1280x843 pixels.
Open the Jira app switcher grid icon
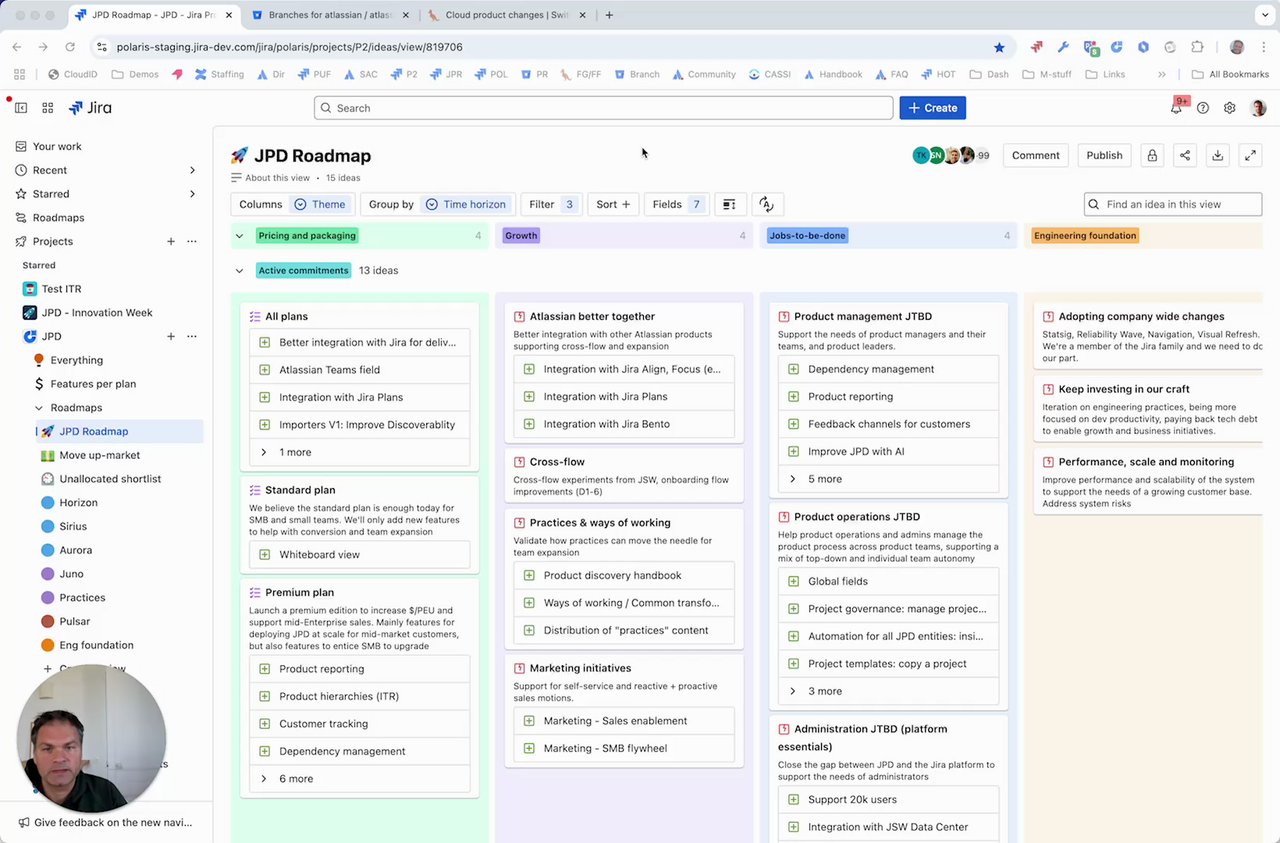pyautogui.click(x=47, y=108)
